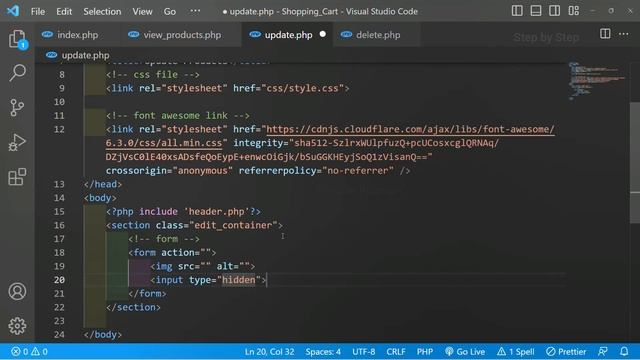640x360 pixels.
Task: Click Prettier formatter status item
Action: point(566,351)
